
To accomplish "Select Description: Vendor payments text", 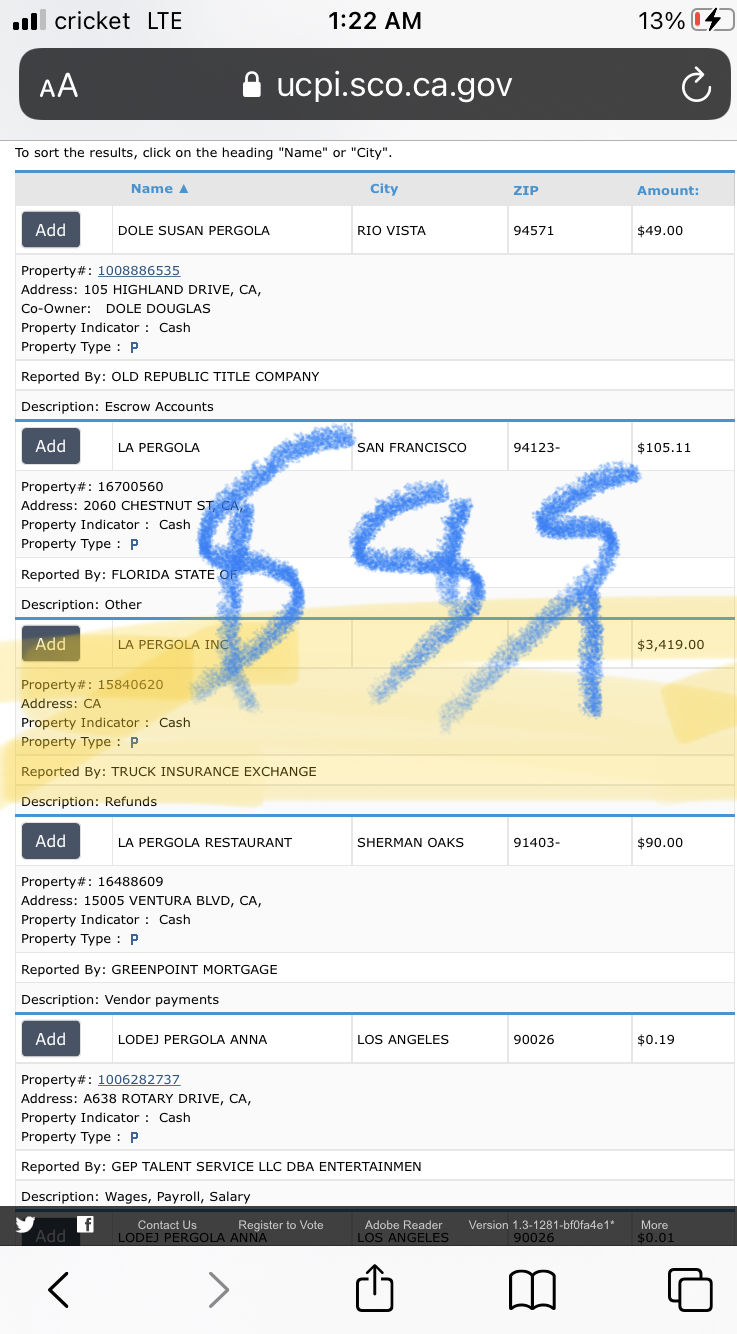I will (120, 999).
